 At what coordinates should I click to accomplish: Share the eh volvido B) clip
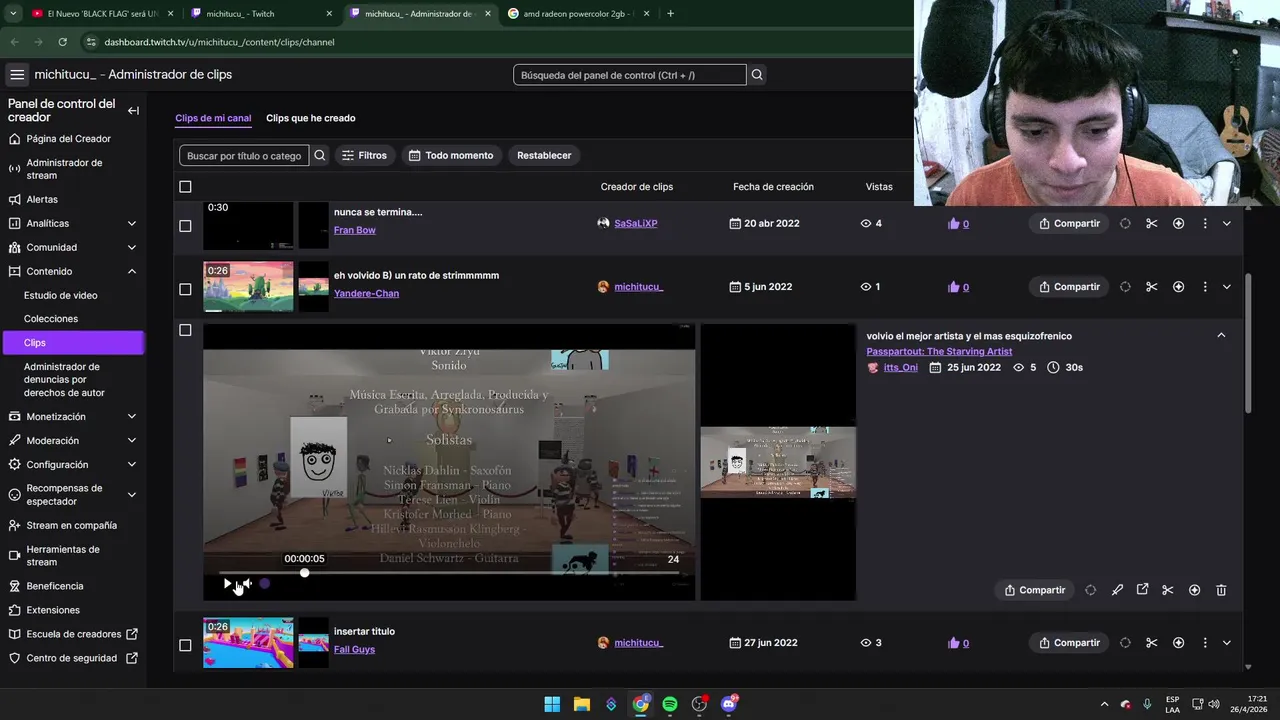tap(1069, 287)
